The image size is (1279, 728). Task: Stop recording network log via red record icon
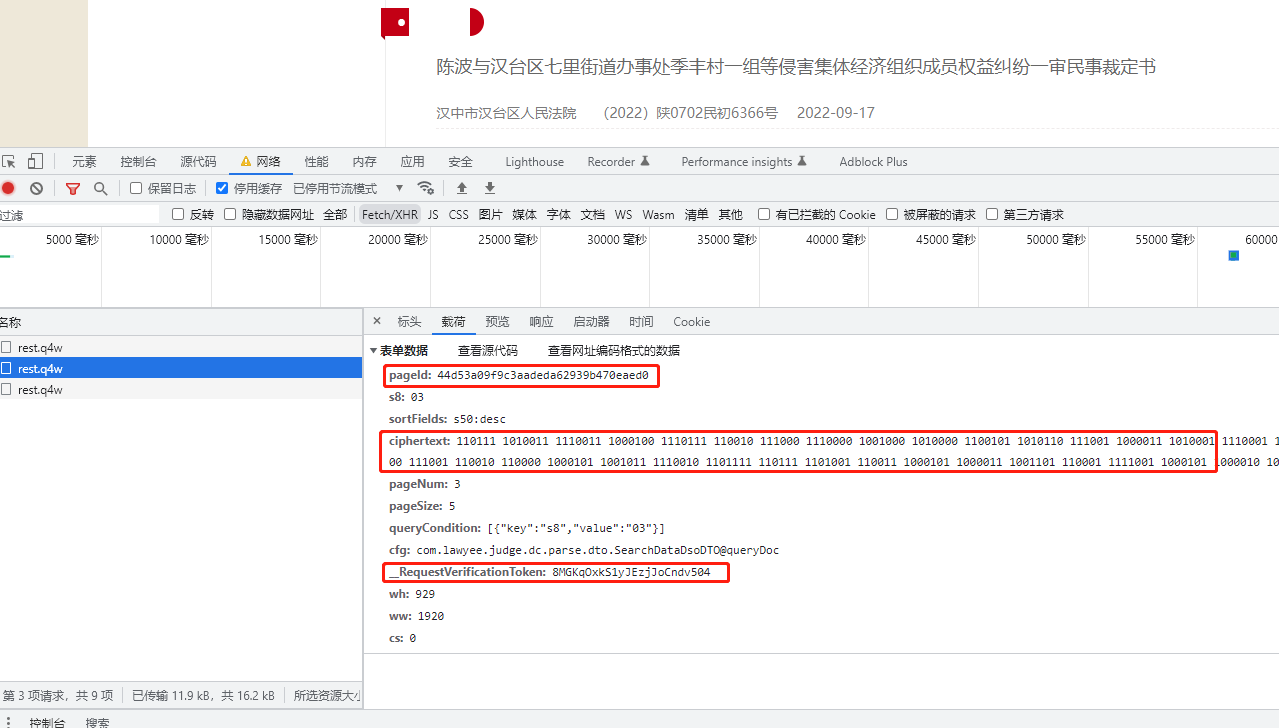pos(8,188)
